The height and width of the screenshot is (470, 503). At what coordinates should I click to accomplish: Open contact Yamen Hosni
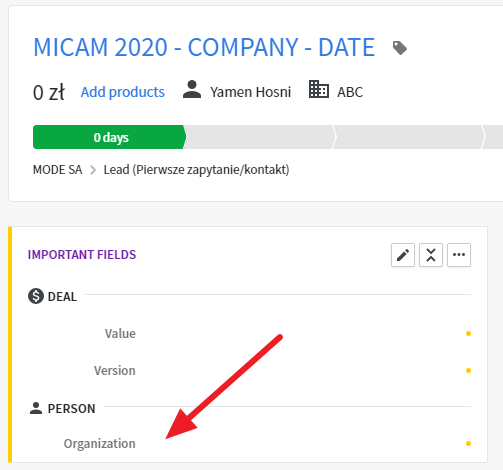250,92
